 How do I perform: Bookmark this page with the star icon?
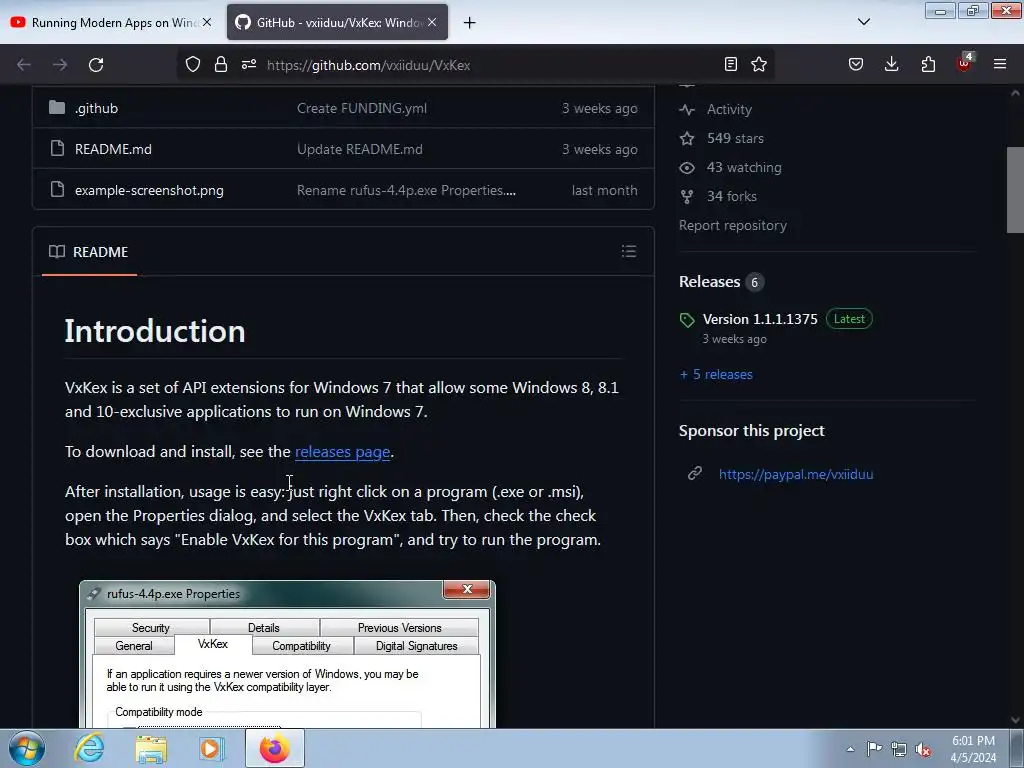pyautogui.click(x=759, y=64)
